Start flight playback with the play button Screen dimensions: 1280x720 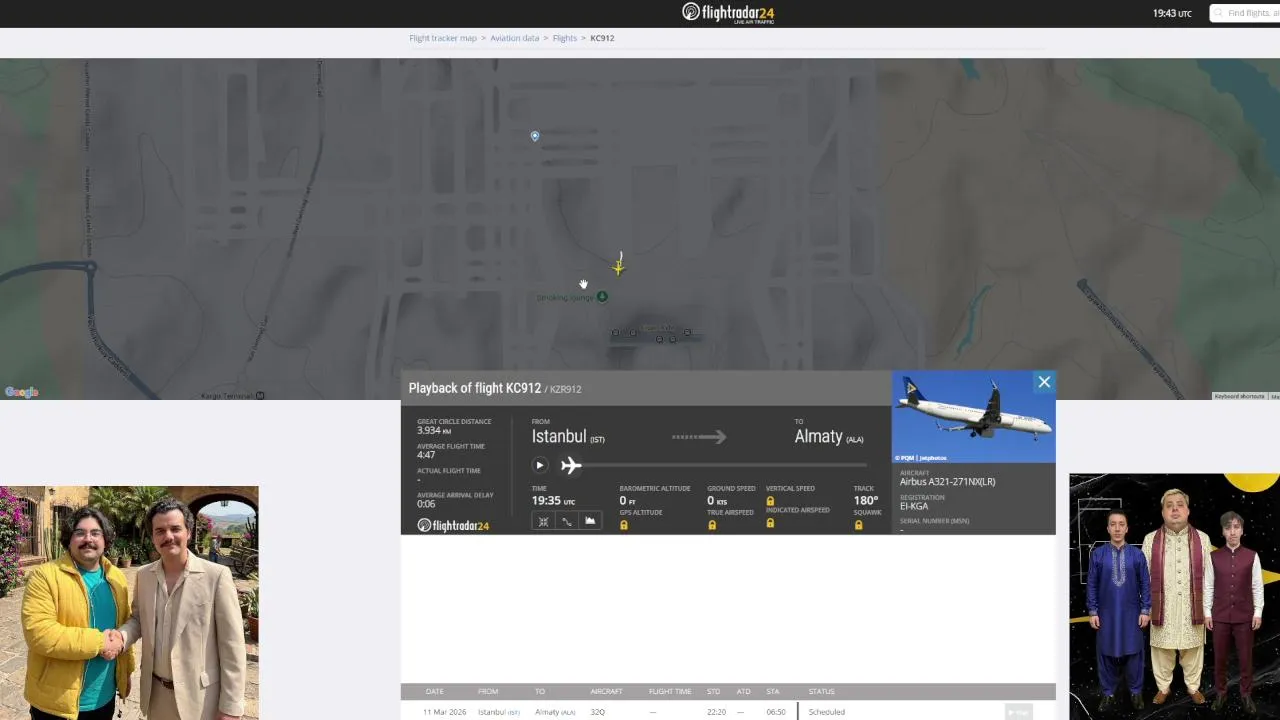coord(539,465)
